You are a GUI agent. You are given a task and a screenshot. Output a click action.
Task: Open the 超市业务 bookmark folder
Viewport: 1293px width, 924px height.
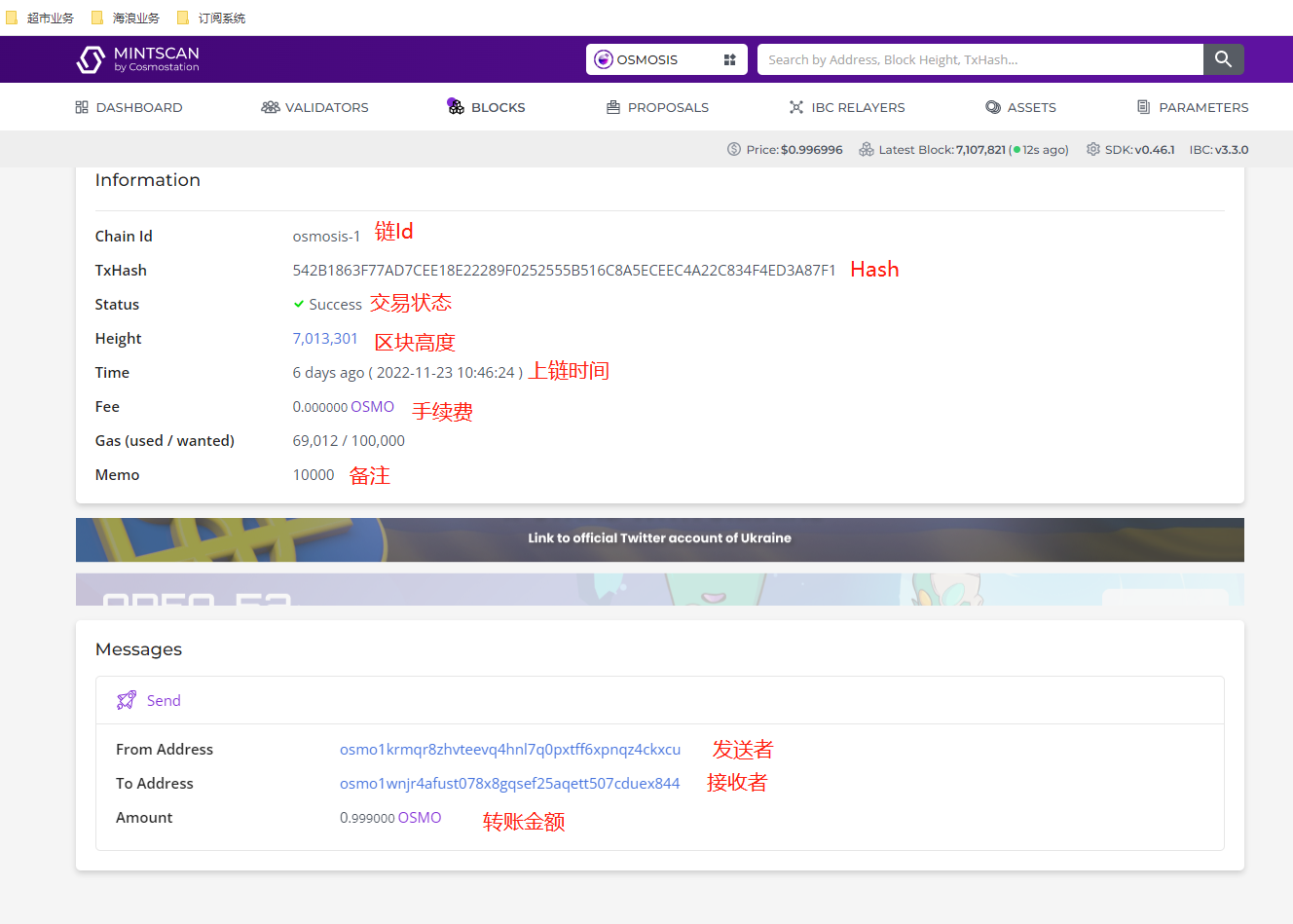pos(40,18)
